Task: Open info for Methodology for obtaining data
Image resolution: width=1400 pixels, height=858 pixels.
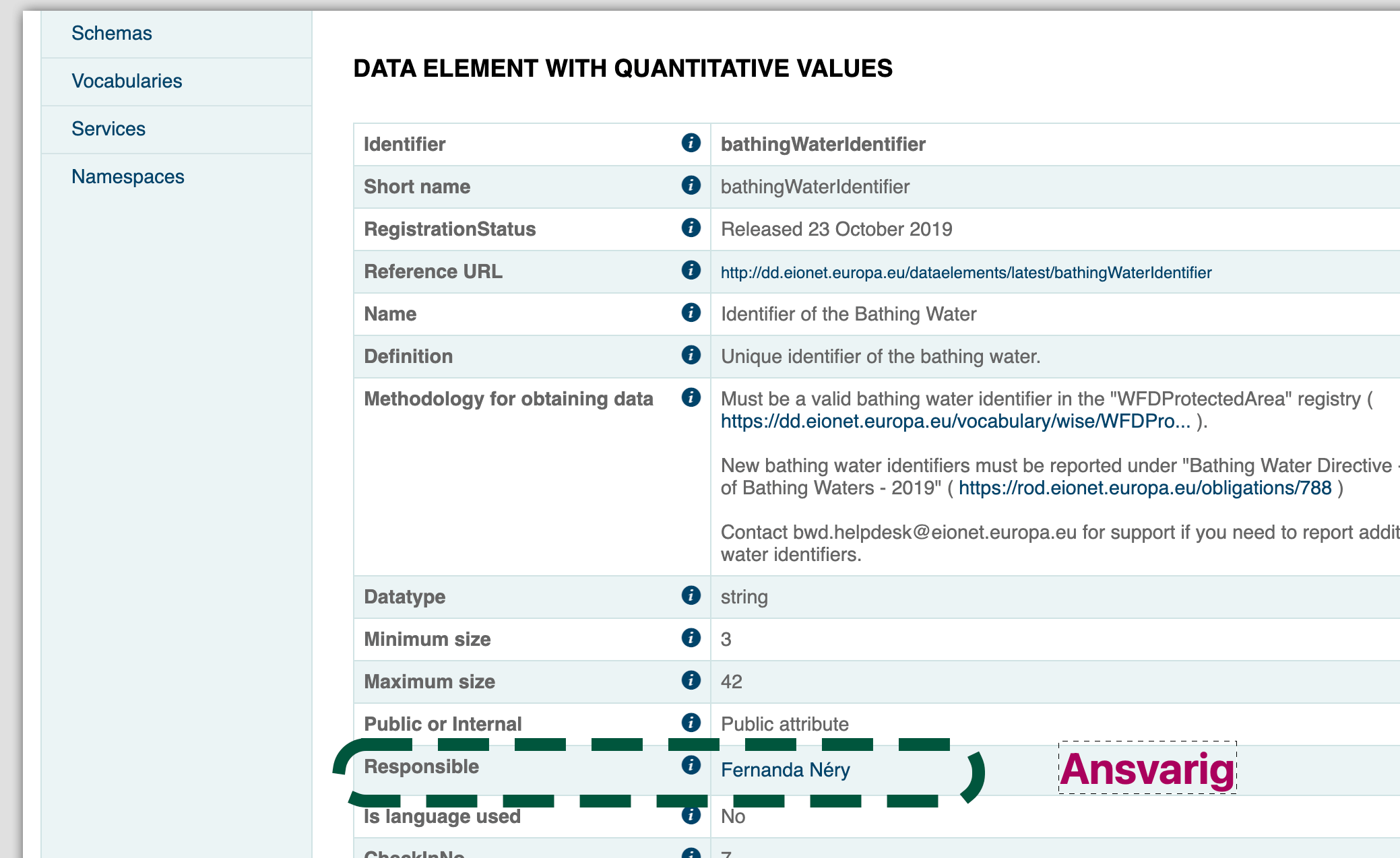Action: point(691,397)
